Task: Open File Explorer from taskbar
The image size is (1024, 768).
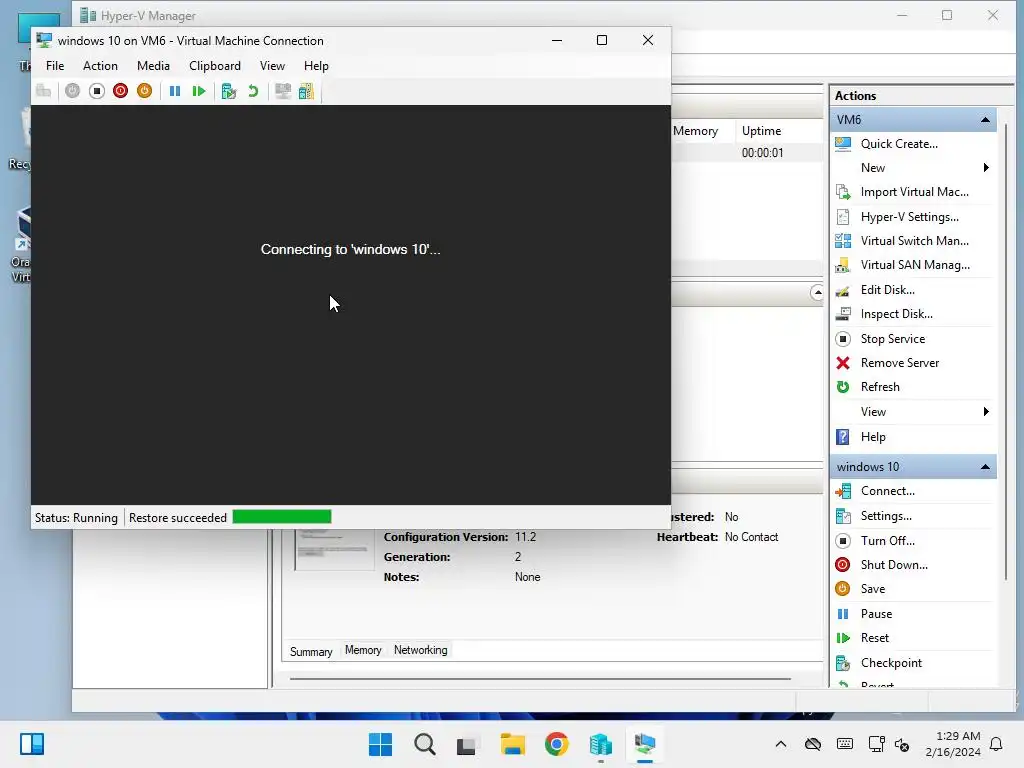Action: tap(513, 744)
